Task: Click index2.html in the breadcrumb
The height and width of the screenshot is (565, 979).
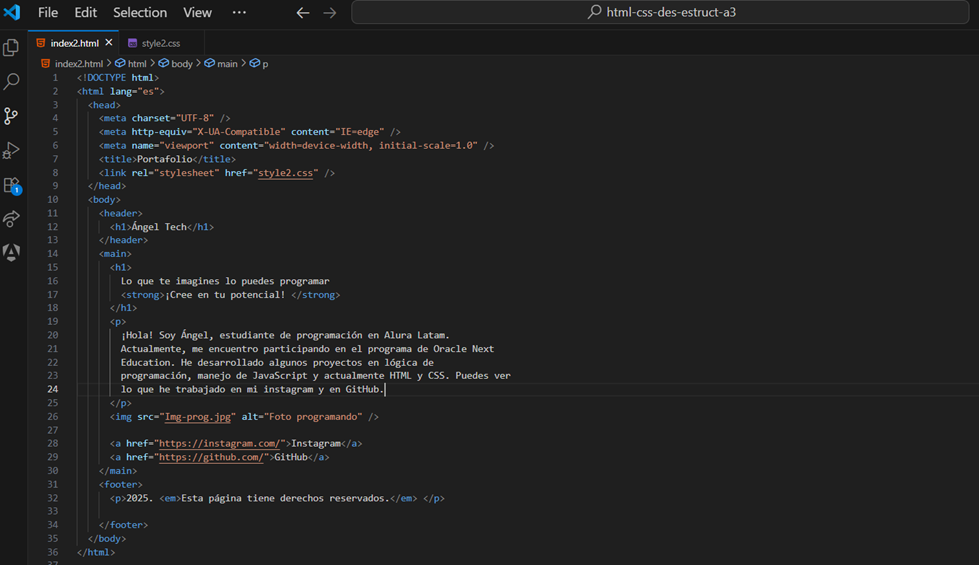Action: pos(72,64)
